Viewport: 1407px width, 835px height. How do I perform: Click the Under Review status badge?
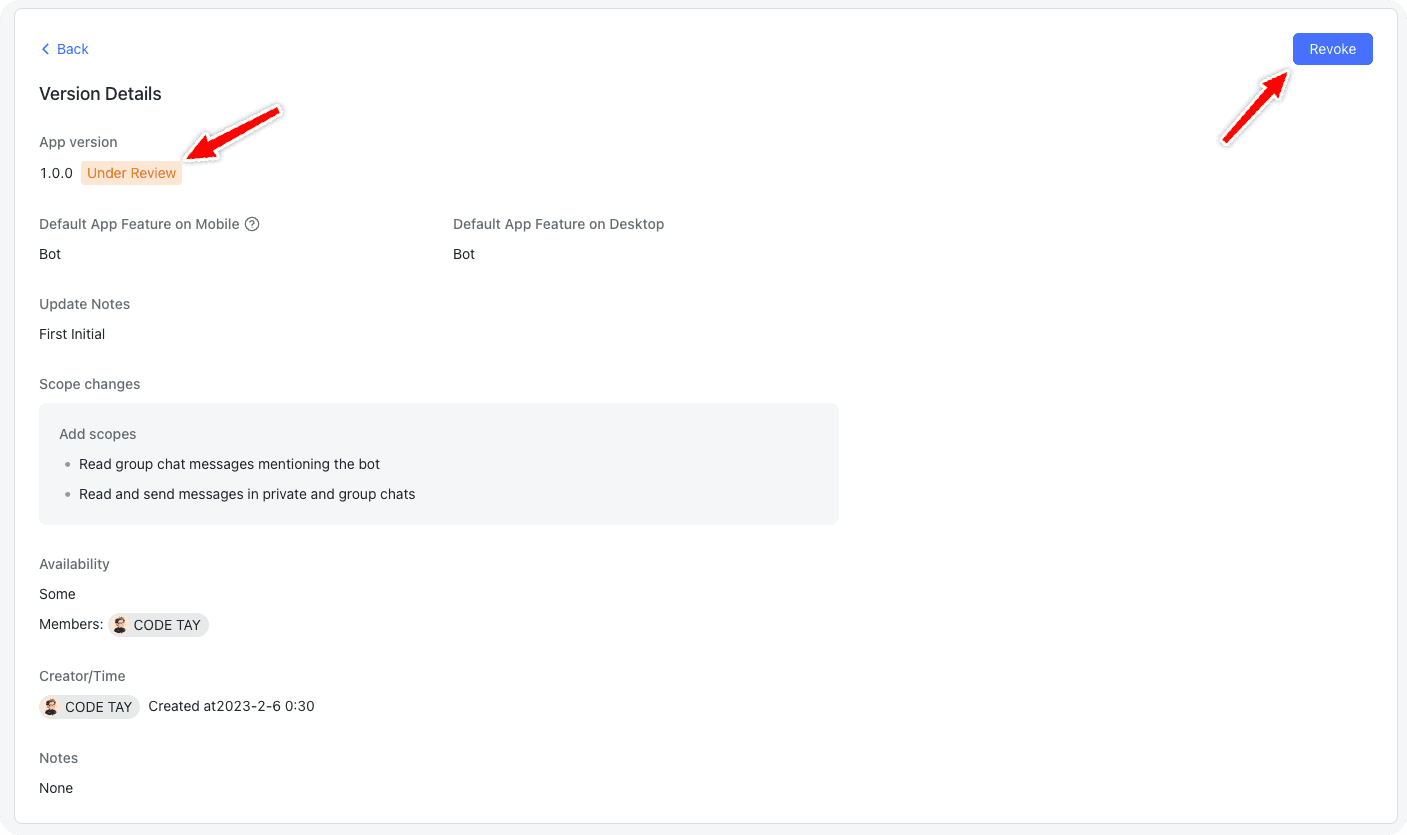pos(131,173)
